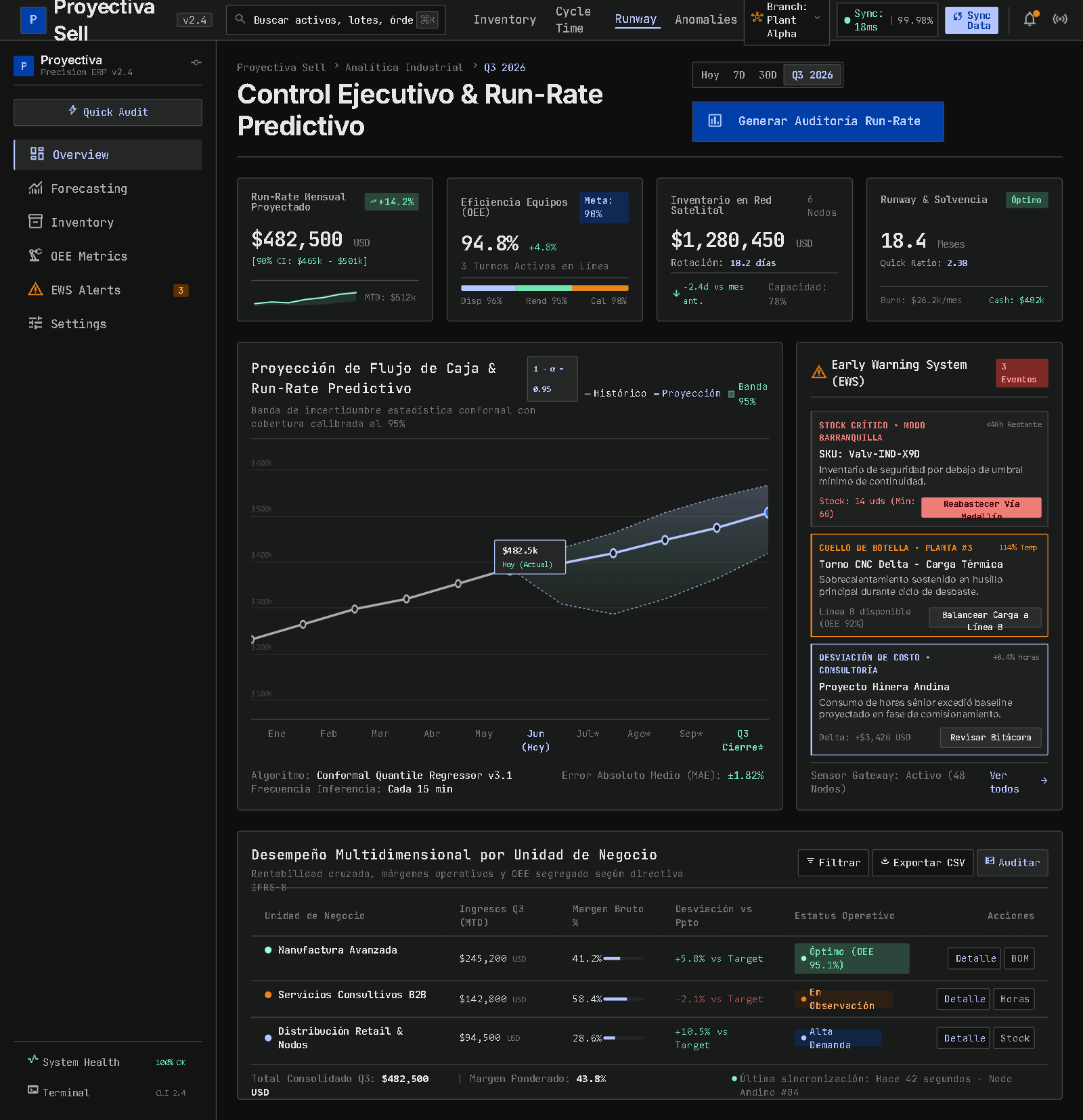Click the blue P logo in the header
Screen dimensions: 1083x1120
33,20
